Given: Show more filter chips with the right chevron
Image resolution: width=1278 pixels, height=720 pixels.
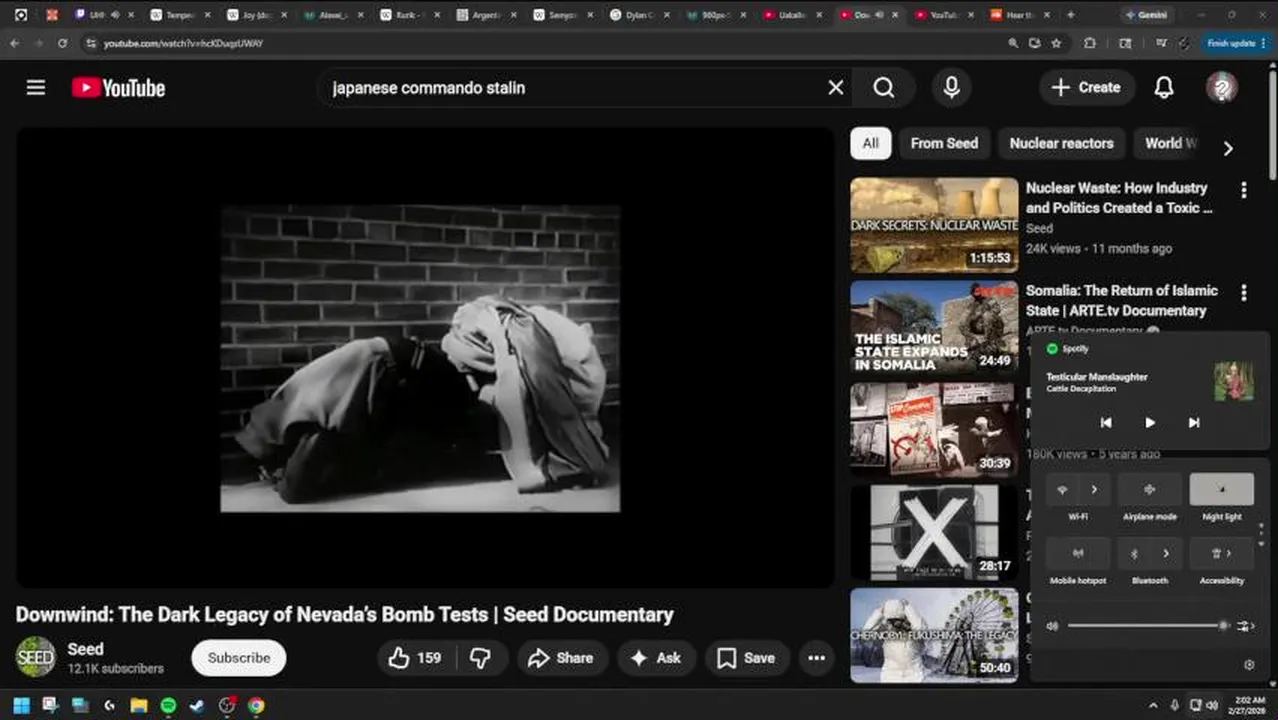Looking at the screenshot, I should click(x=1228, y=148).
